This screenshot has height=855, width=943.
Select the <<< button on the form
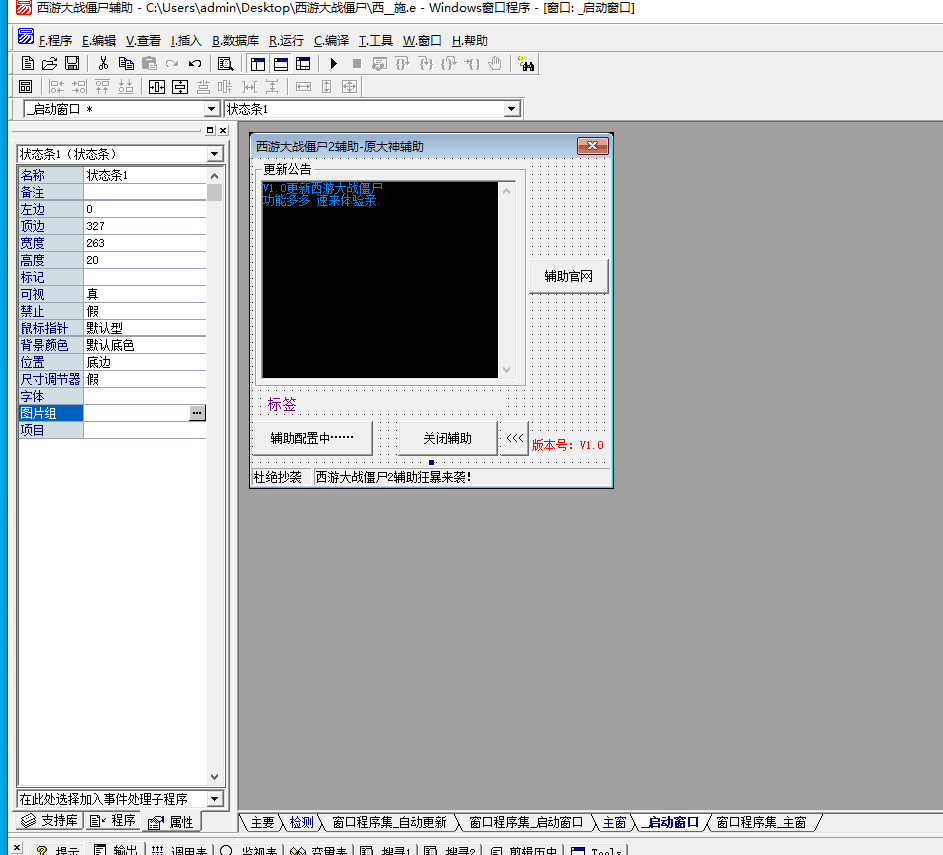tap(514, 438)
